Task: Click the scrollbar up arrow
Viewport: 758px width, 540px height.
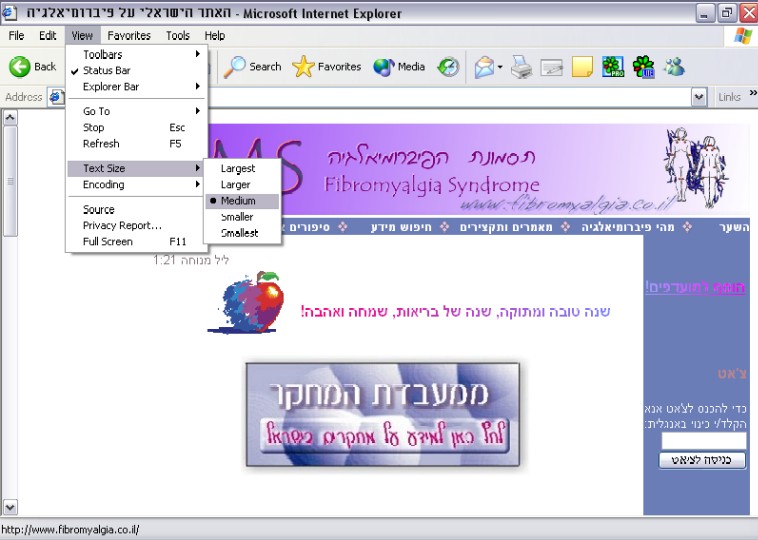Action: 10,117
